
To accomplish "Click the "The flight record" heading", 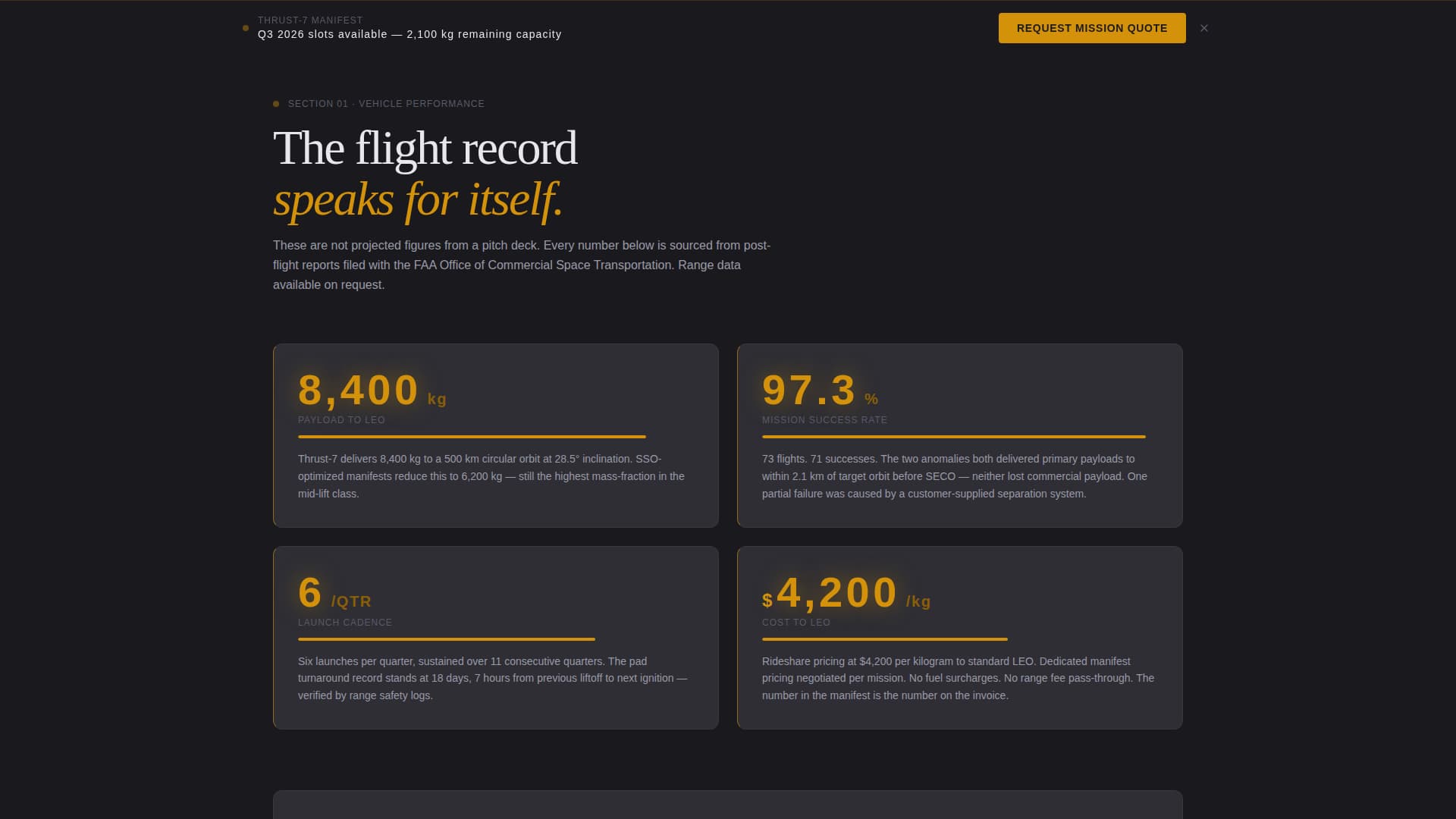I will coord(425,148).
